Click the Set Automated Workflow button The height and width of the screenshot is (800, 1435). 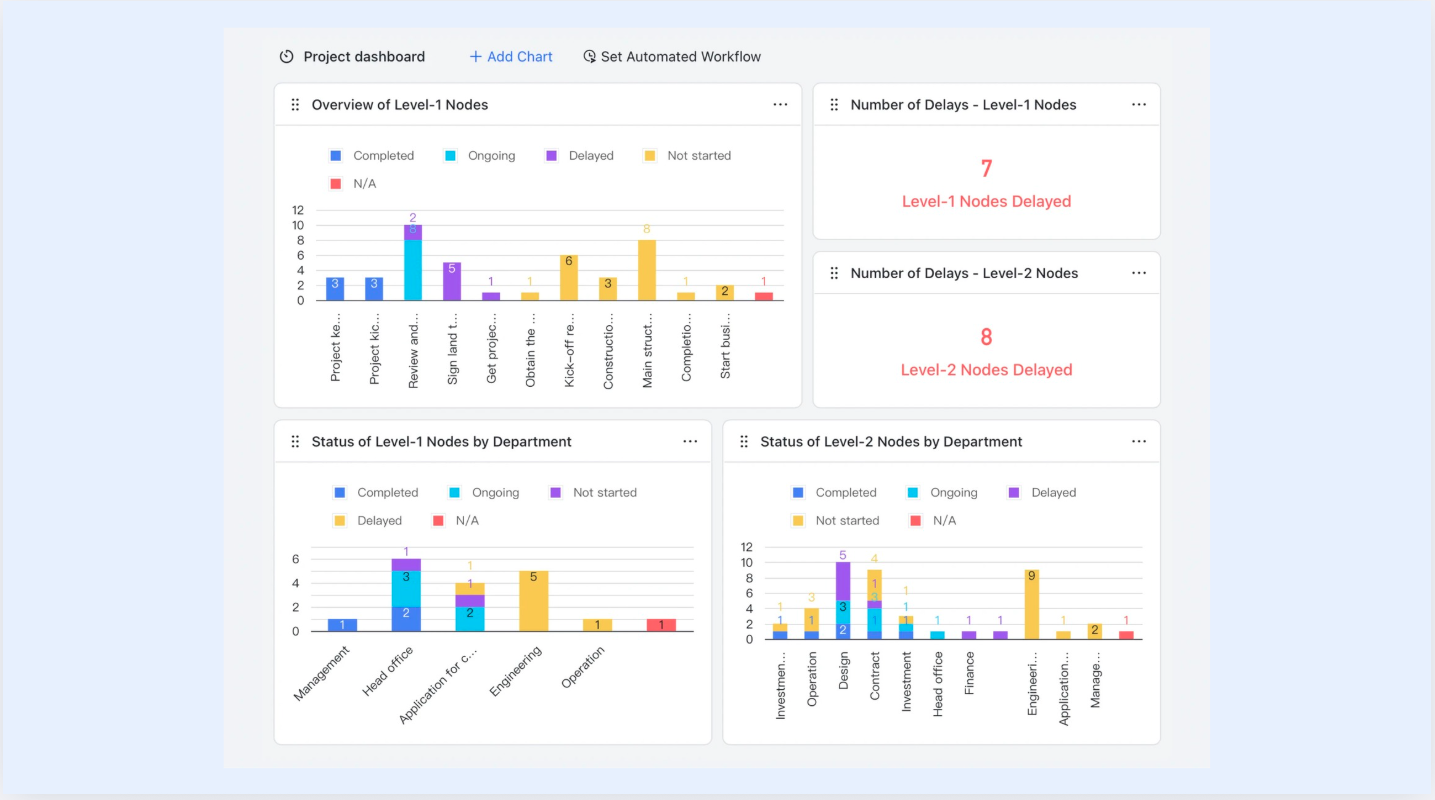pyautogui.click(x=672, y=57)
